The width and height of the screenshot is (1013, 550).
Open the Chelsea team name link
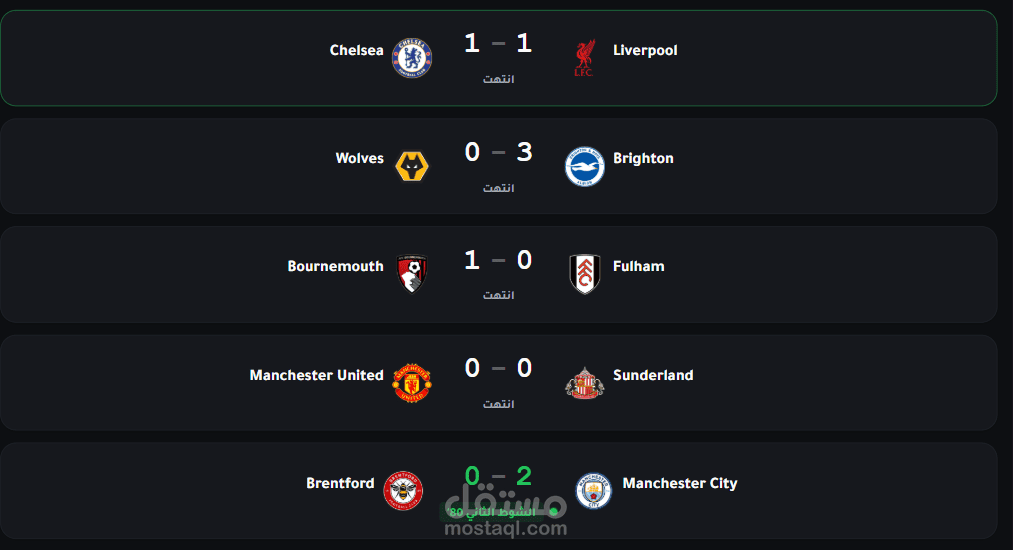coord(357,50)
